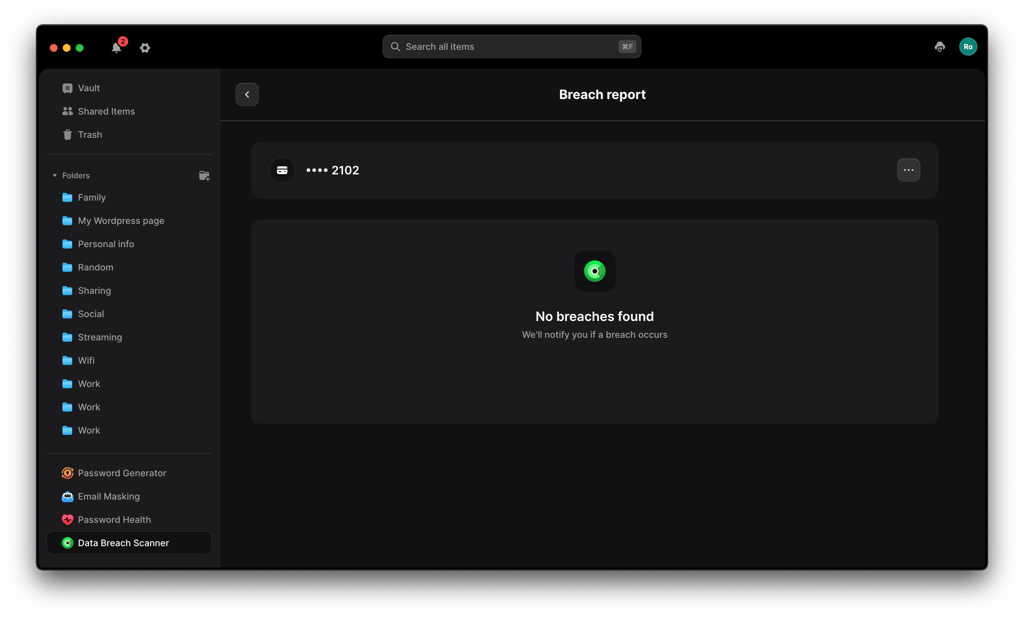The height and width of the screenshot is (618, 1024).
Task: Click the Wifi folder icon
Action: pos(67,361)
